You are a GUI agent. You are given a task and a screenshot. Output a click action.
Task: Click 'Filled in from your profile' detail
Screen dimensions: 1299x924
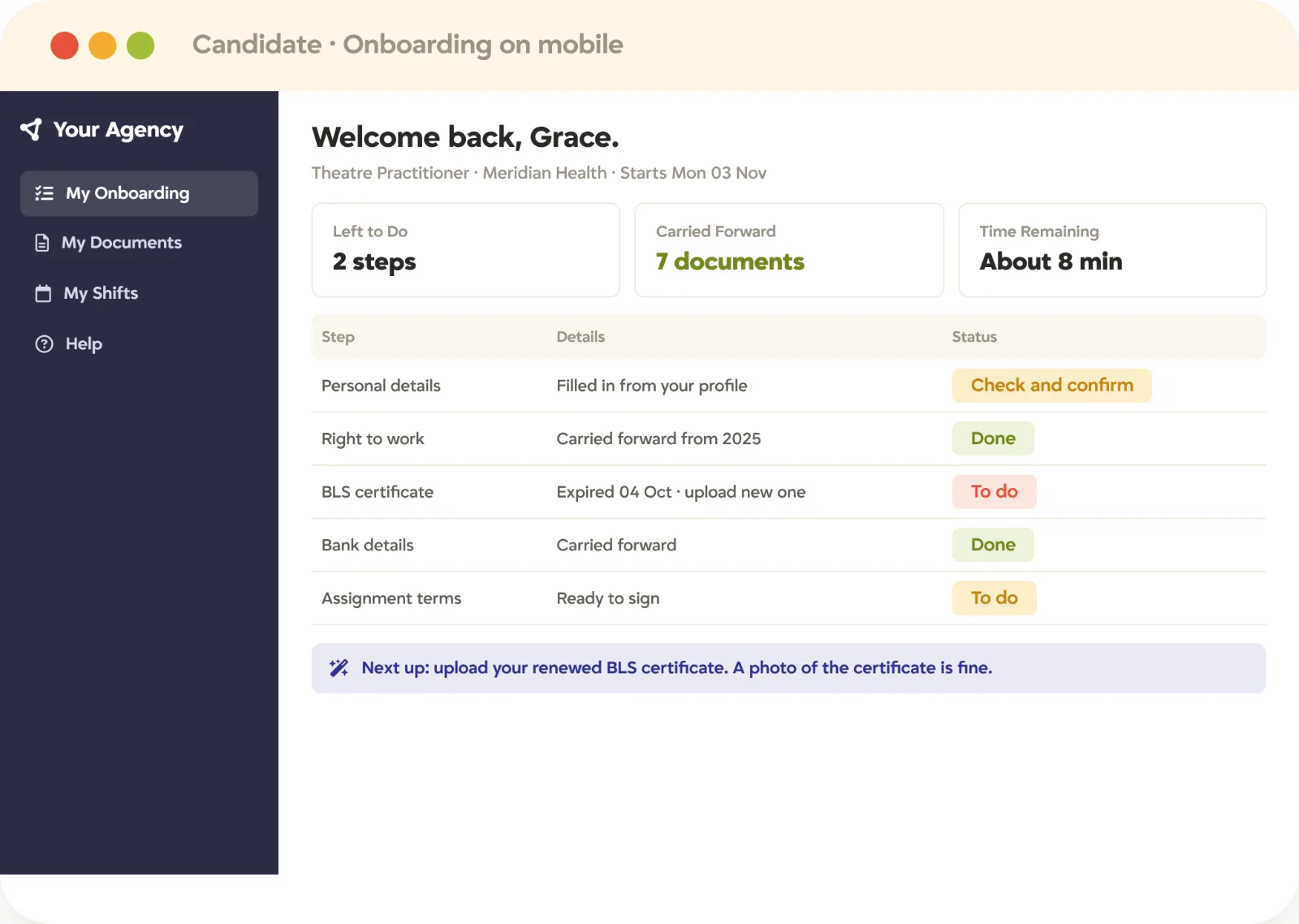[x=652, y=386]
